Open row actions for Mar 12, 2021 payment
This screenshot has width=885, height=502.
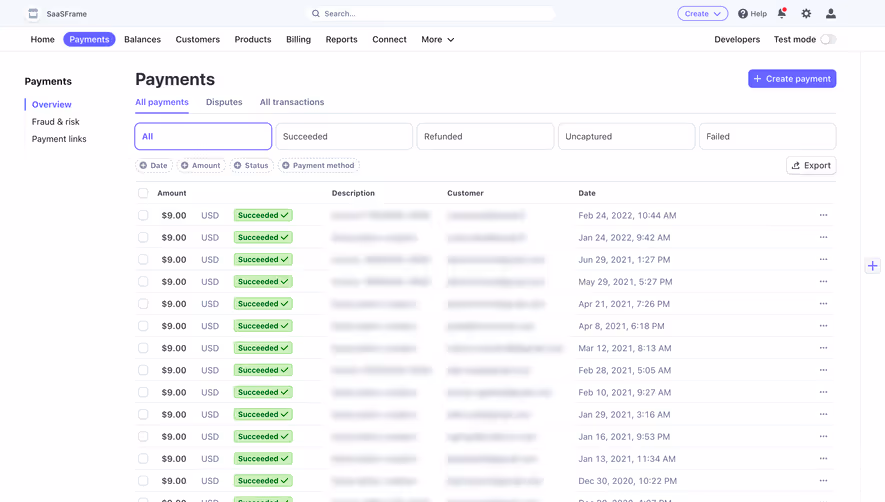coord(823,348)
